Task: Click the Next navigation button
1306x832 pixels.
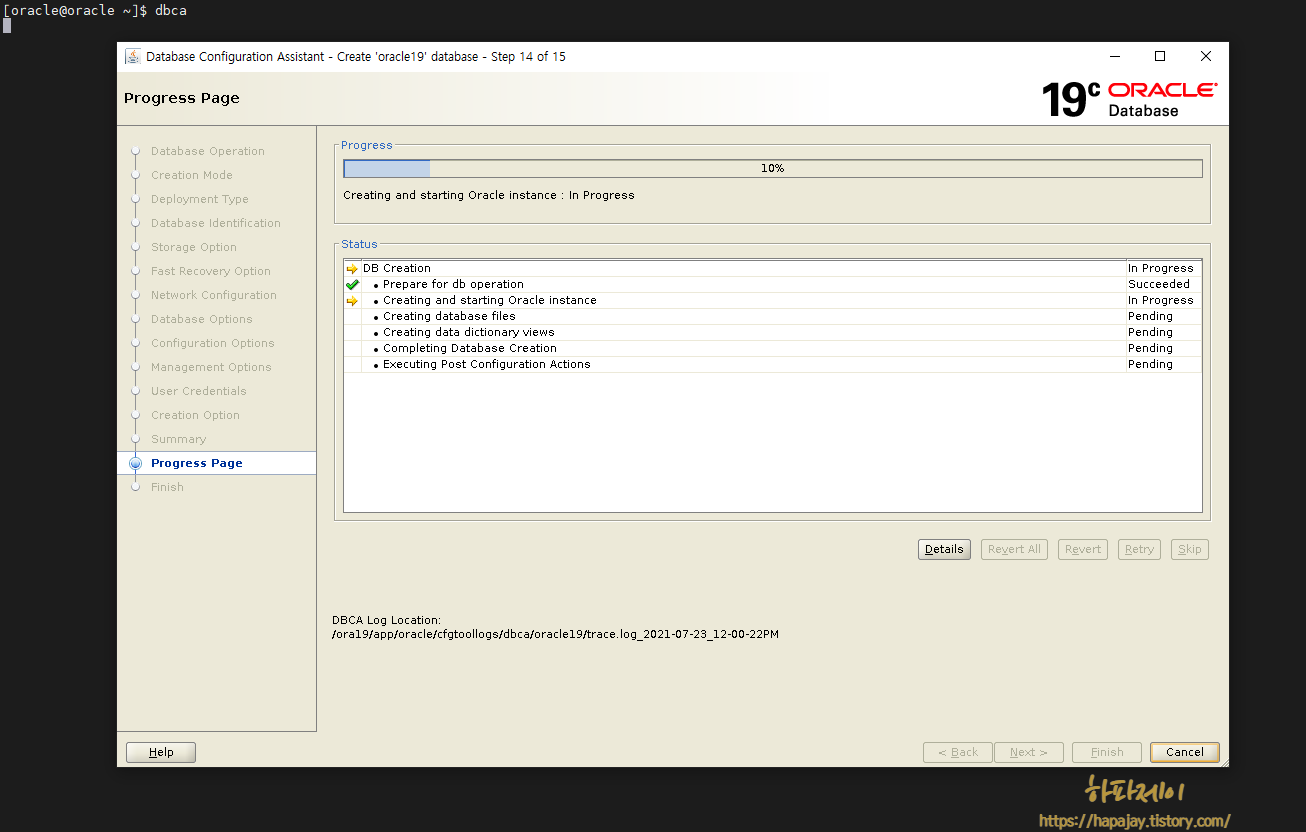Action: [x=1029, y=752]
